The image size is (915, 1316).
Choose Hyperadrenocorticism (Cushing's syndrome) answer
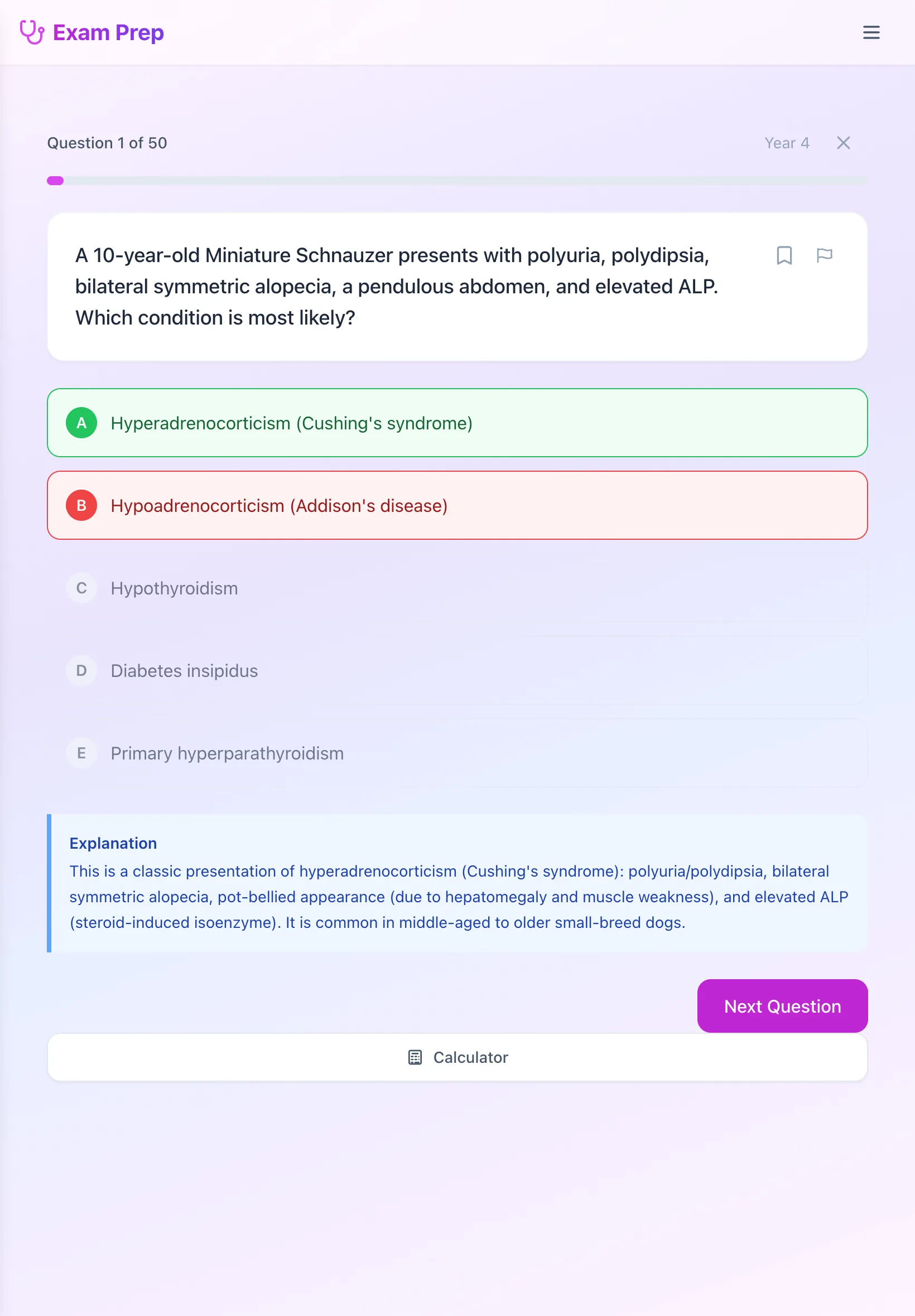[x=457, y=423]
